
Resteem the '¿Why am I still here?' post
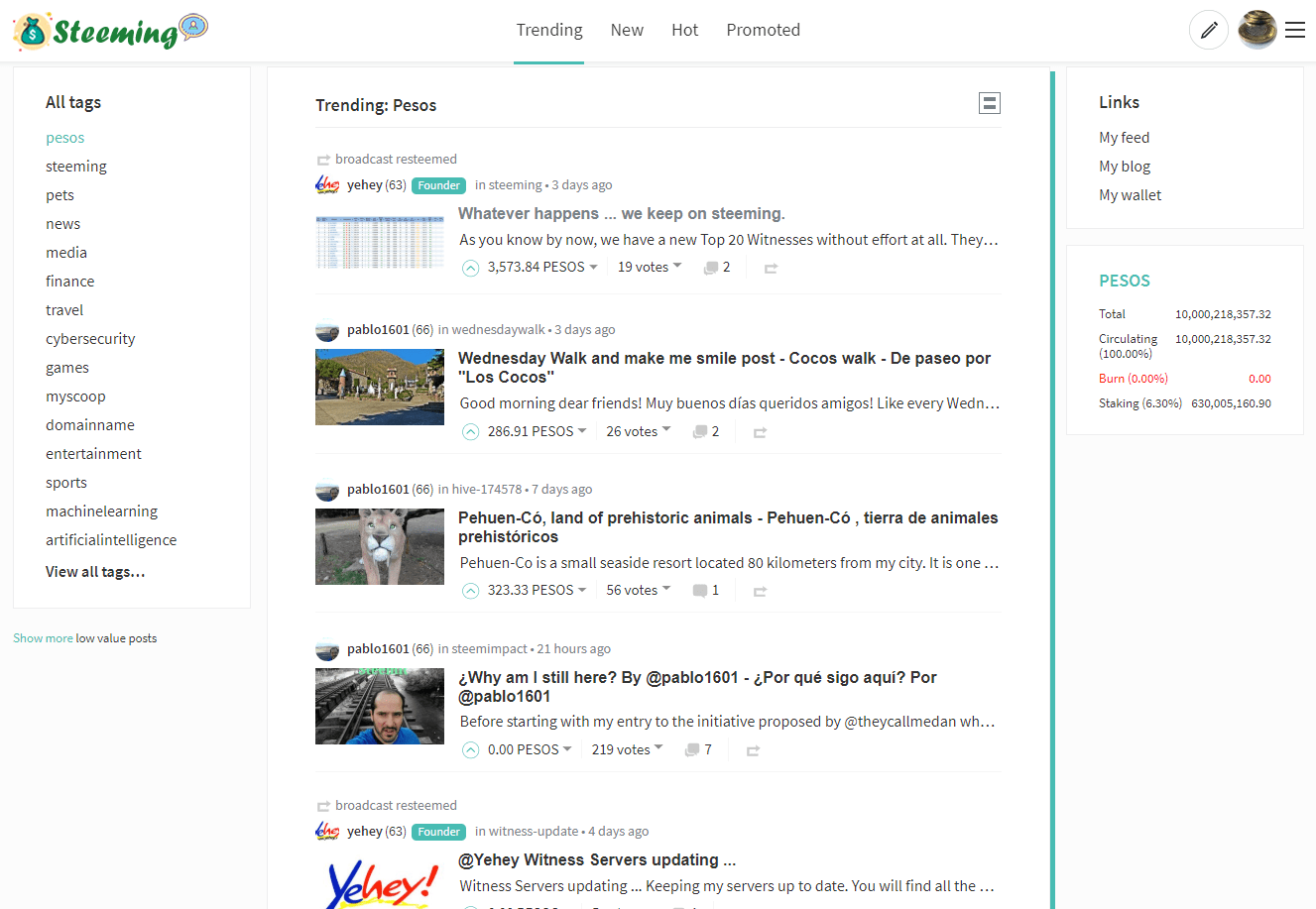click(753, 750)
